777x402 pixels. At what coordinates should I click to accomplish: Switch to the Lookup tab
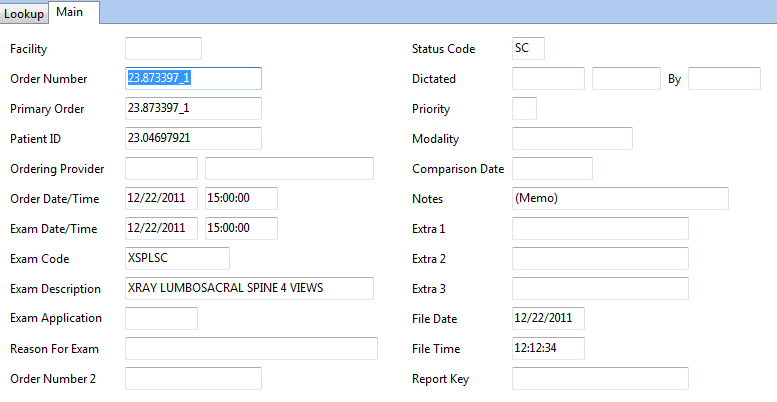click(x=24, y=14)
